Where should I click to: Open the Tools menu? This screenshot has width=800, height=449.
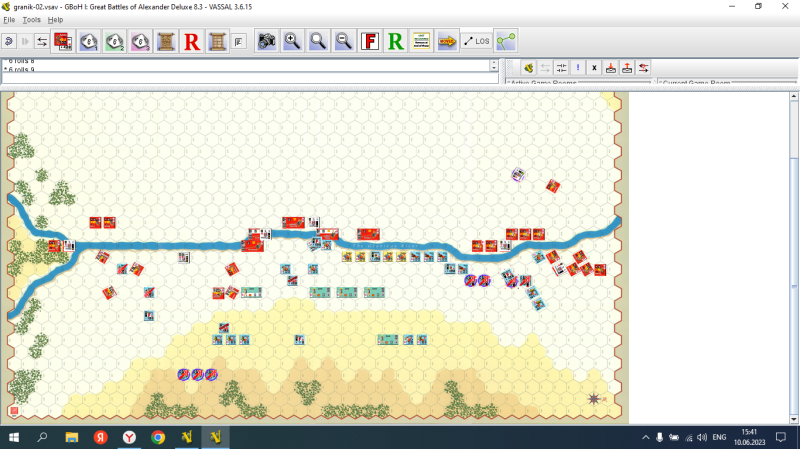[31, 19]
